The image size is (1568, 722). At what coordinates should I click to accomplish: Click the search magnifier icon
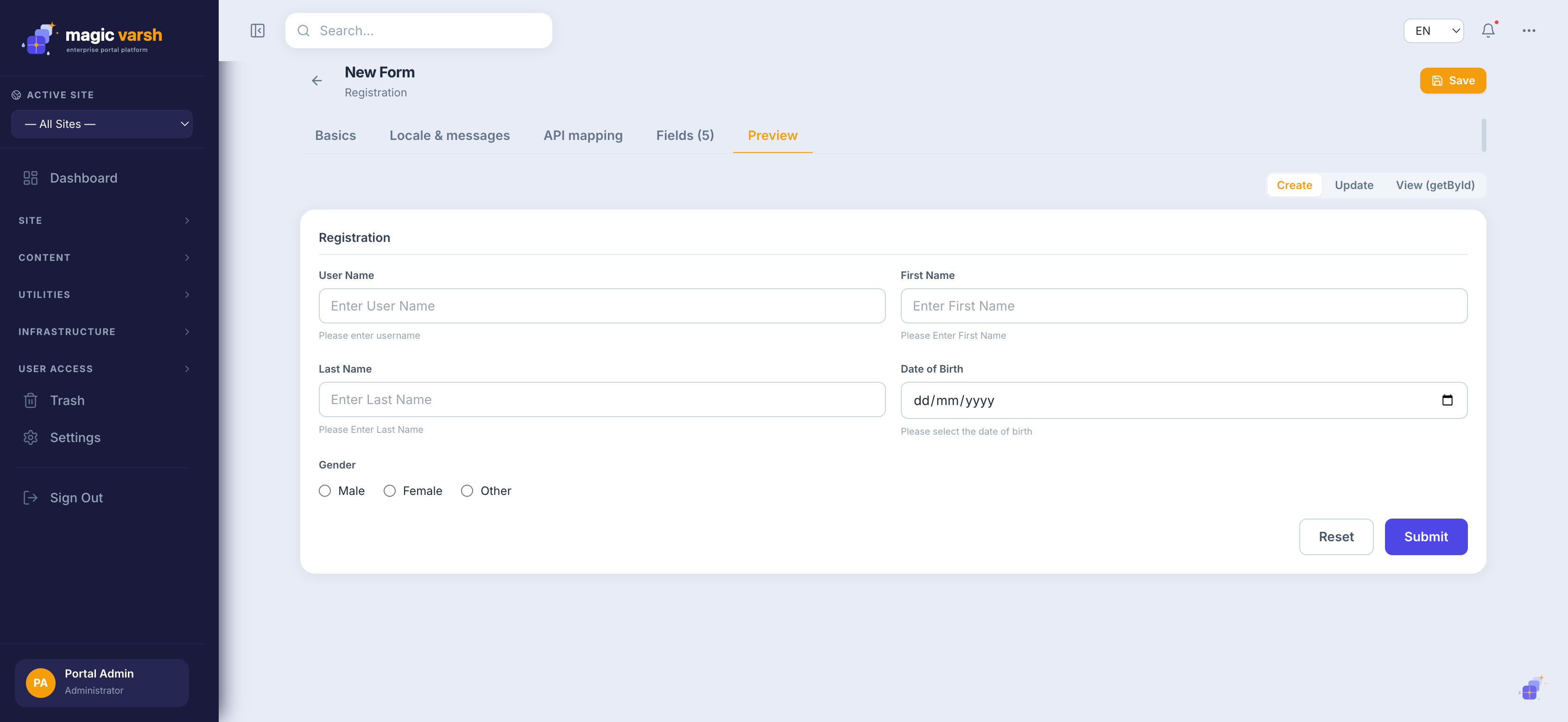pos(303,31)
